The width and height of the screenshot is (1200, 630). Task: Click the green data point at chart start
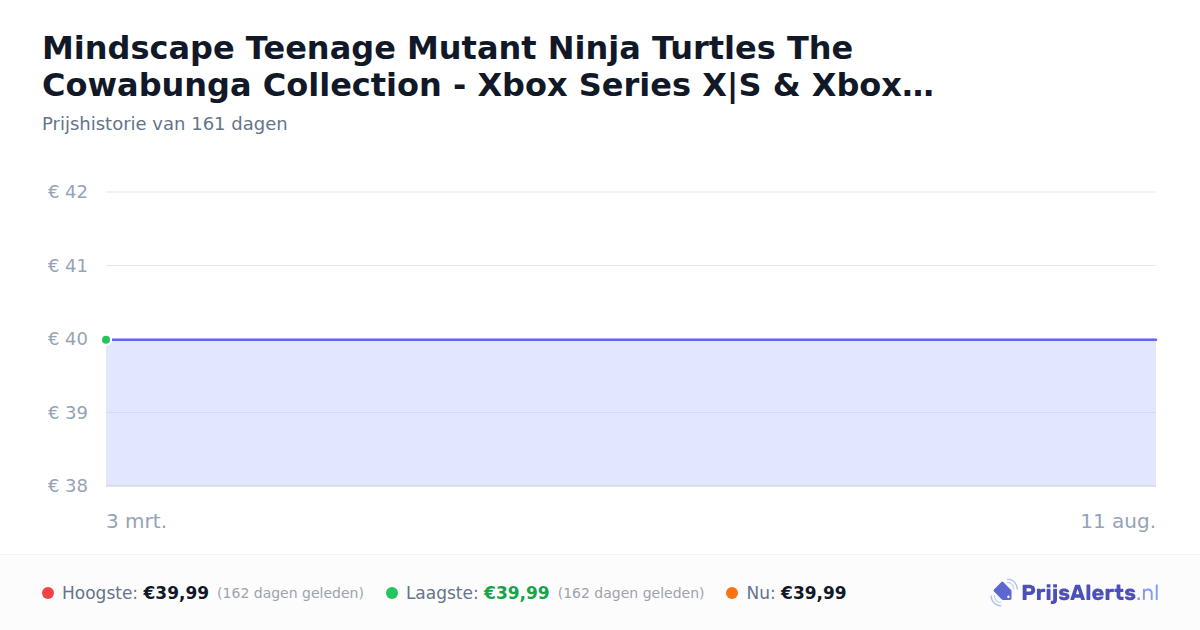[106, 340]
